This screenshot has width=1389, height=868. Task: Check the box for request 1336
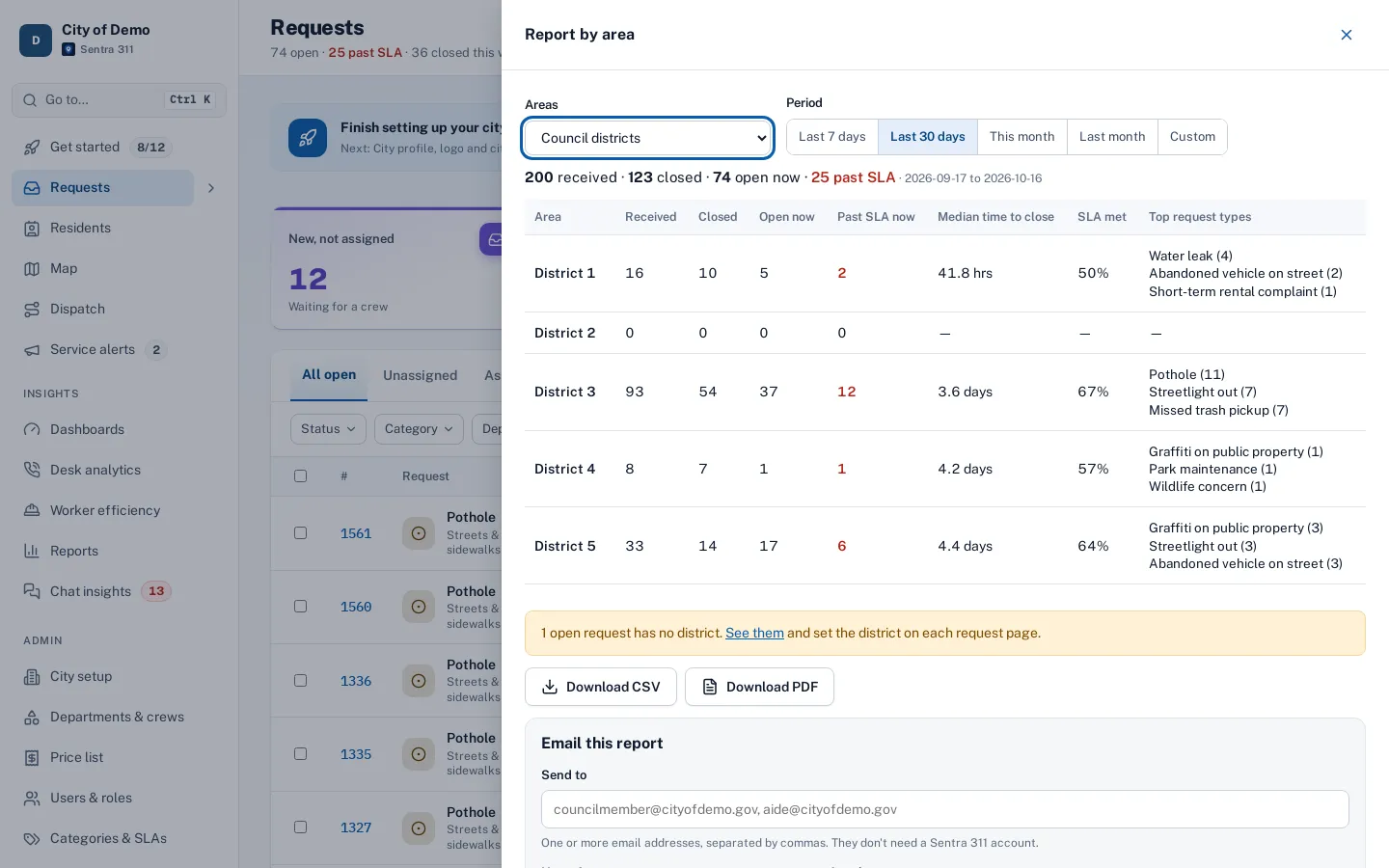(300, 680)
